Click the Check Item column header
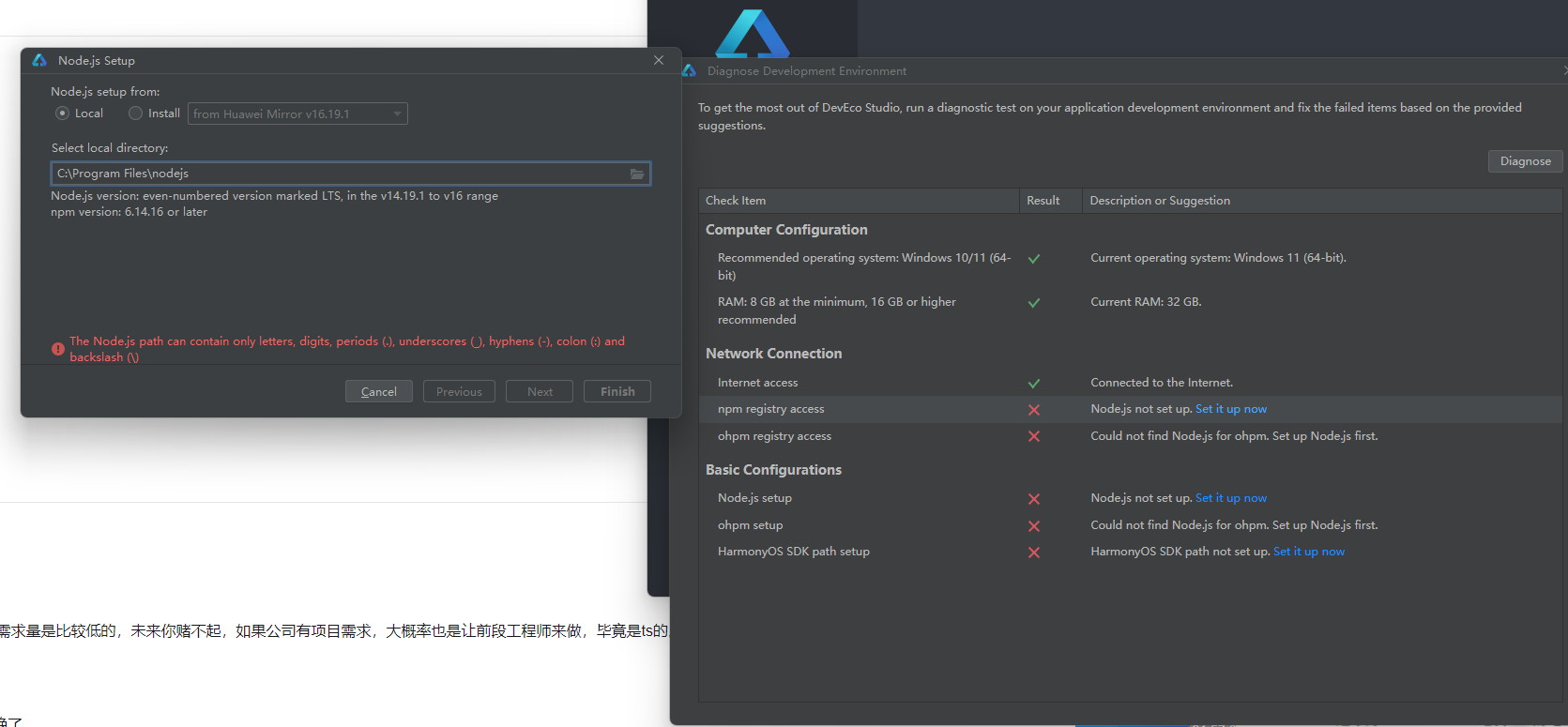The image size is (1568, 727). (736, 201)
